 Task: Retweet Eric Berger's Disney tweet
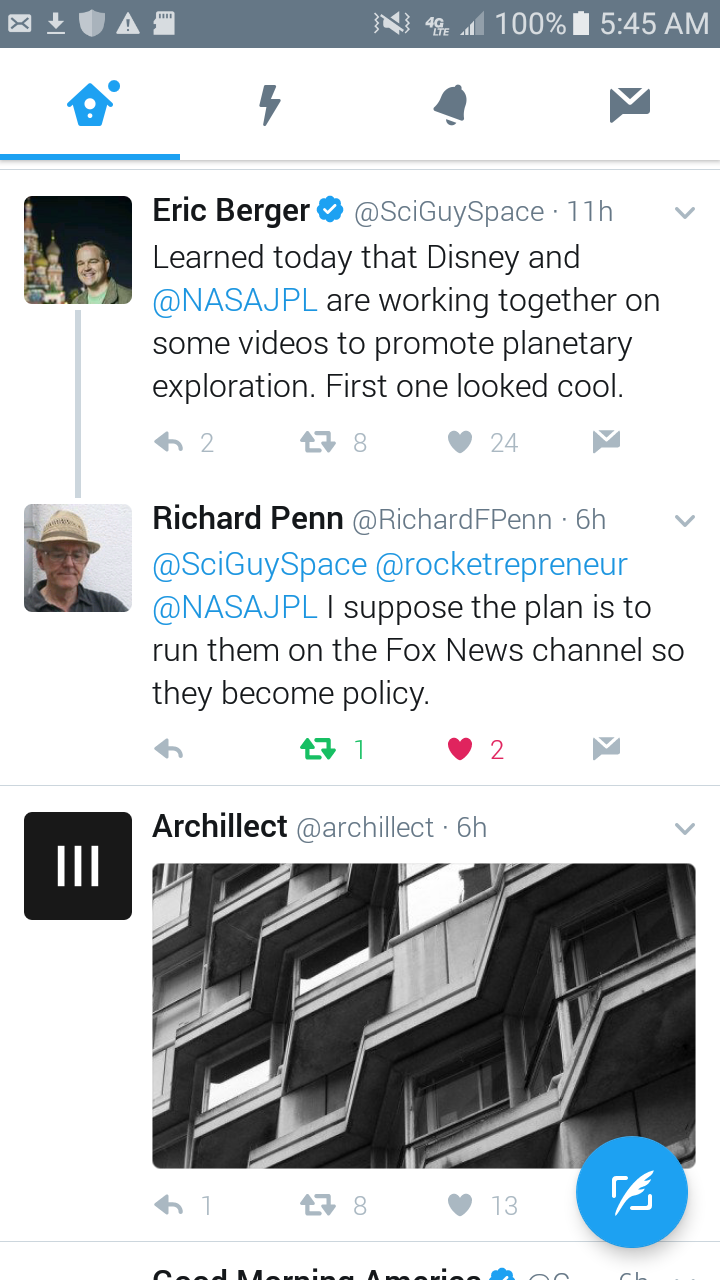click(x=318, y=442)
